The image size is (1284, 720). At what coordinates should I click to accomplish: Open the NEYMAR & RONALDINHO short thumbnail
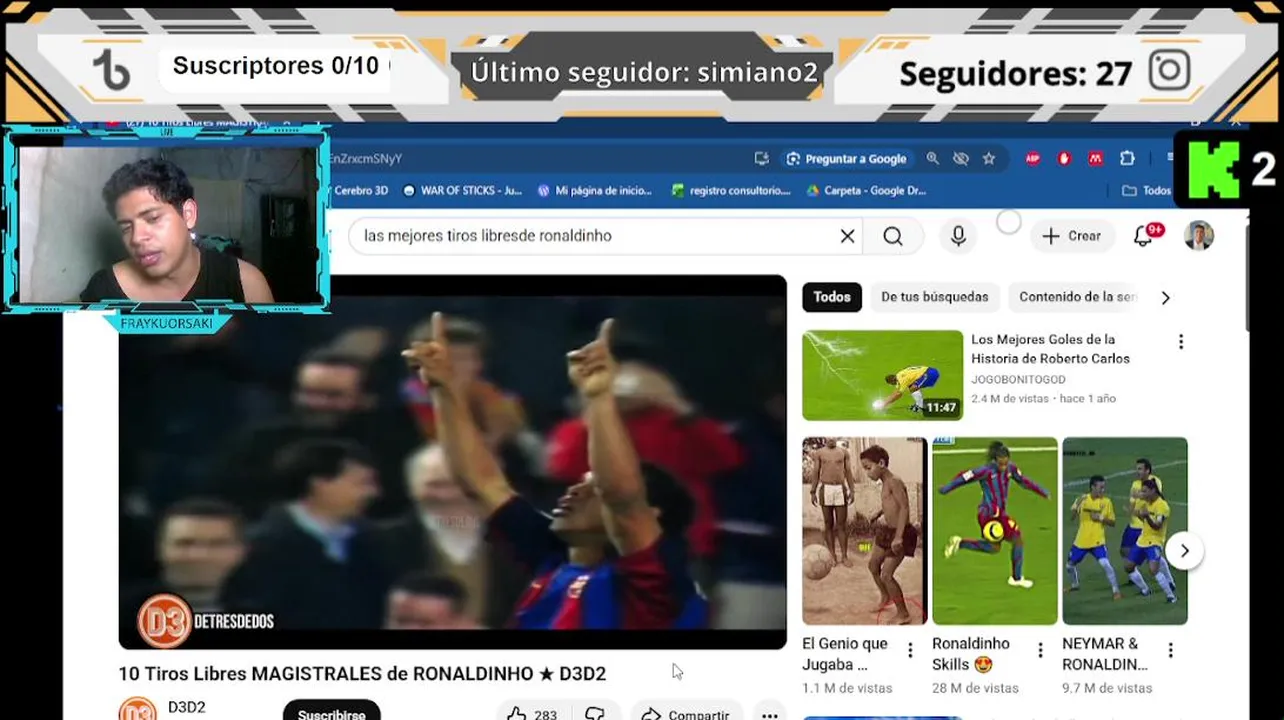[x=1124, y=531]
